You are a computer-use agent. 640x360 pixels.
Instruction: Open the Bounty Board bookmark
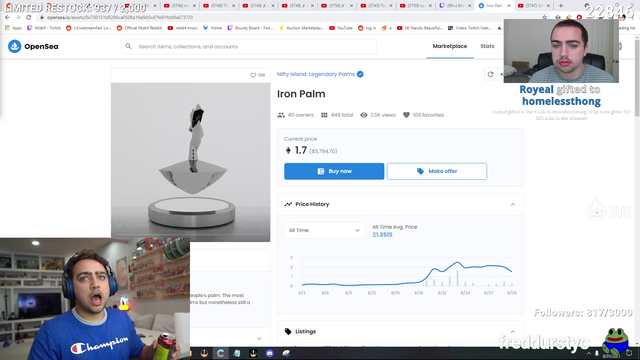tap(250, 28)
